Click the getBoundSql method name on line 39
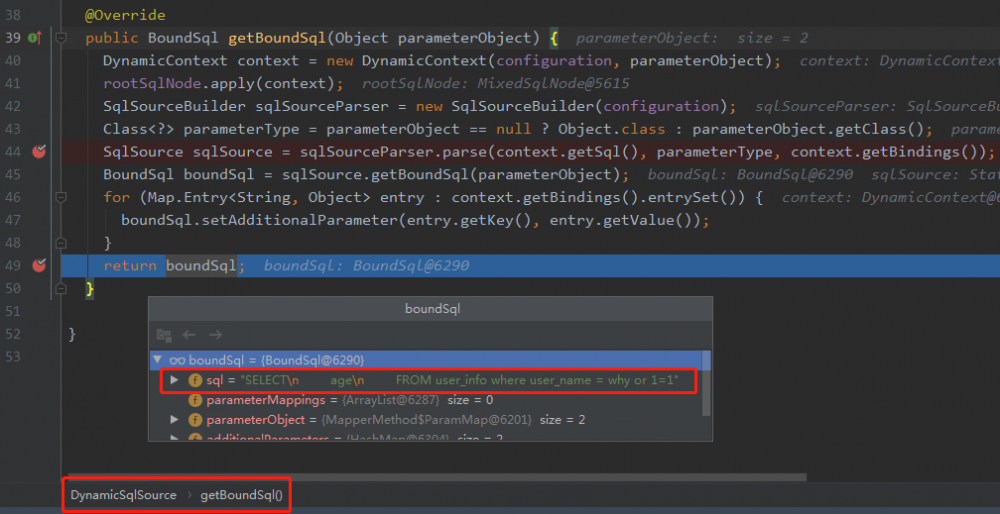The height and width of the screenshot is (514, 1000). (277, 38)
